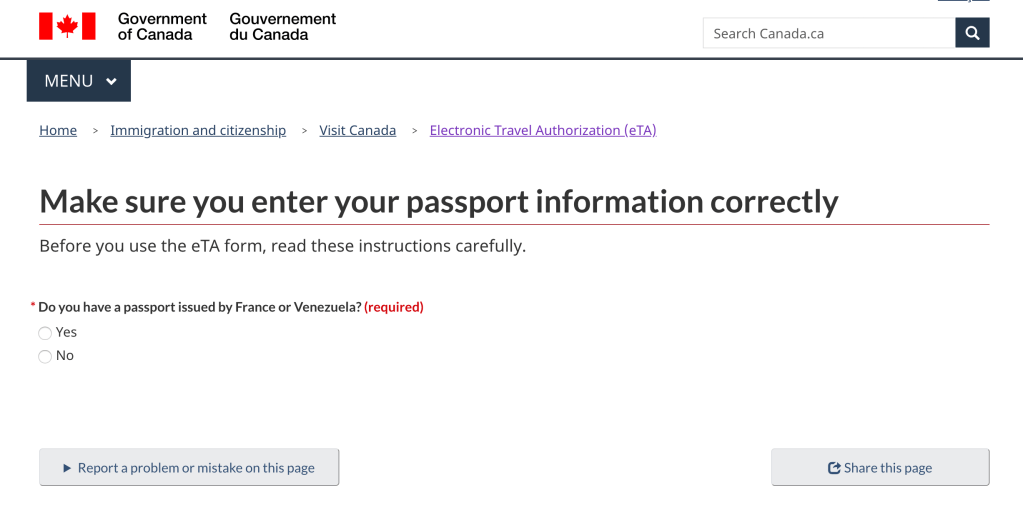Open Electronic Travel Authorization (eTA) breadcrumb
Viewport: 1023px width, 505px height.
point(543,130)
